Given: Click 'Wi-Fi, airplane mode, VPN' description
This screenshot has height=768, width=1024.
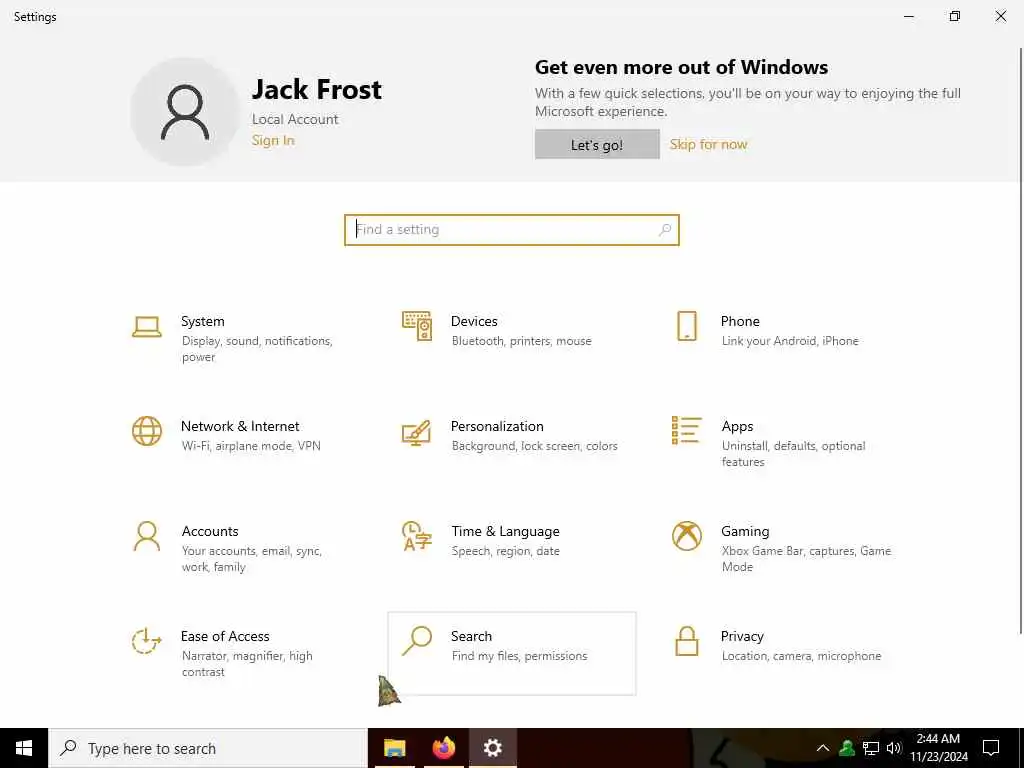Looking at the screenshot, I should click(x=251, y=446).
